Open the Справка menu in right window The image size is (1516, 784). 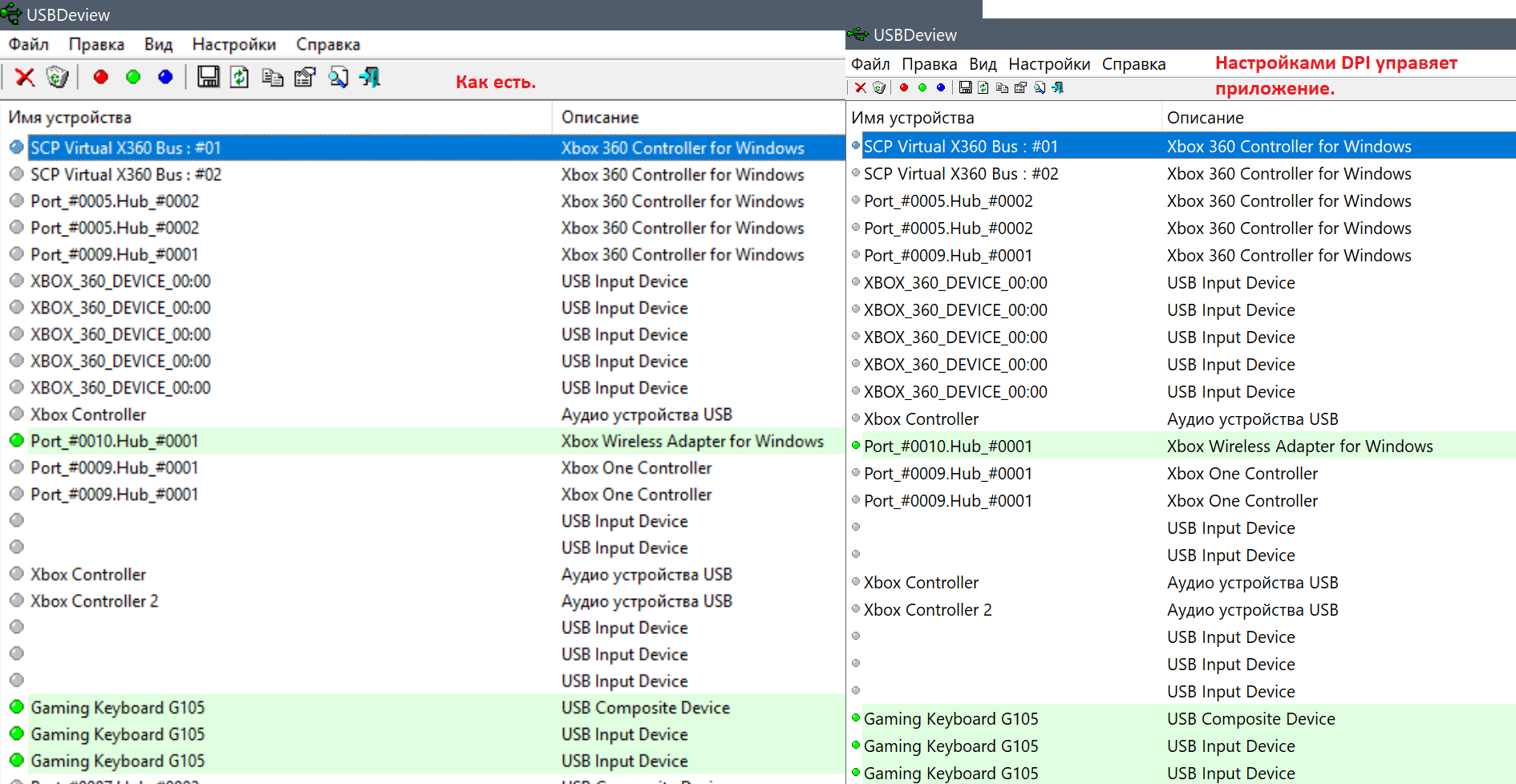point(1134,64)
